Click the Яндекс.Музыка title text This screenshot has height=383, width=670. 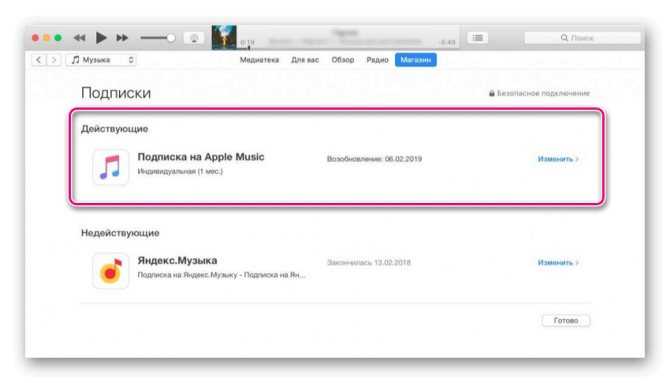(x=177, y=260)
